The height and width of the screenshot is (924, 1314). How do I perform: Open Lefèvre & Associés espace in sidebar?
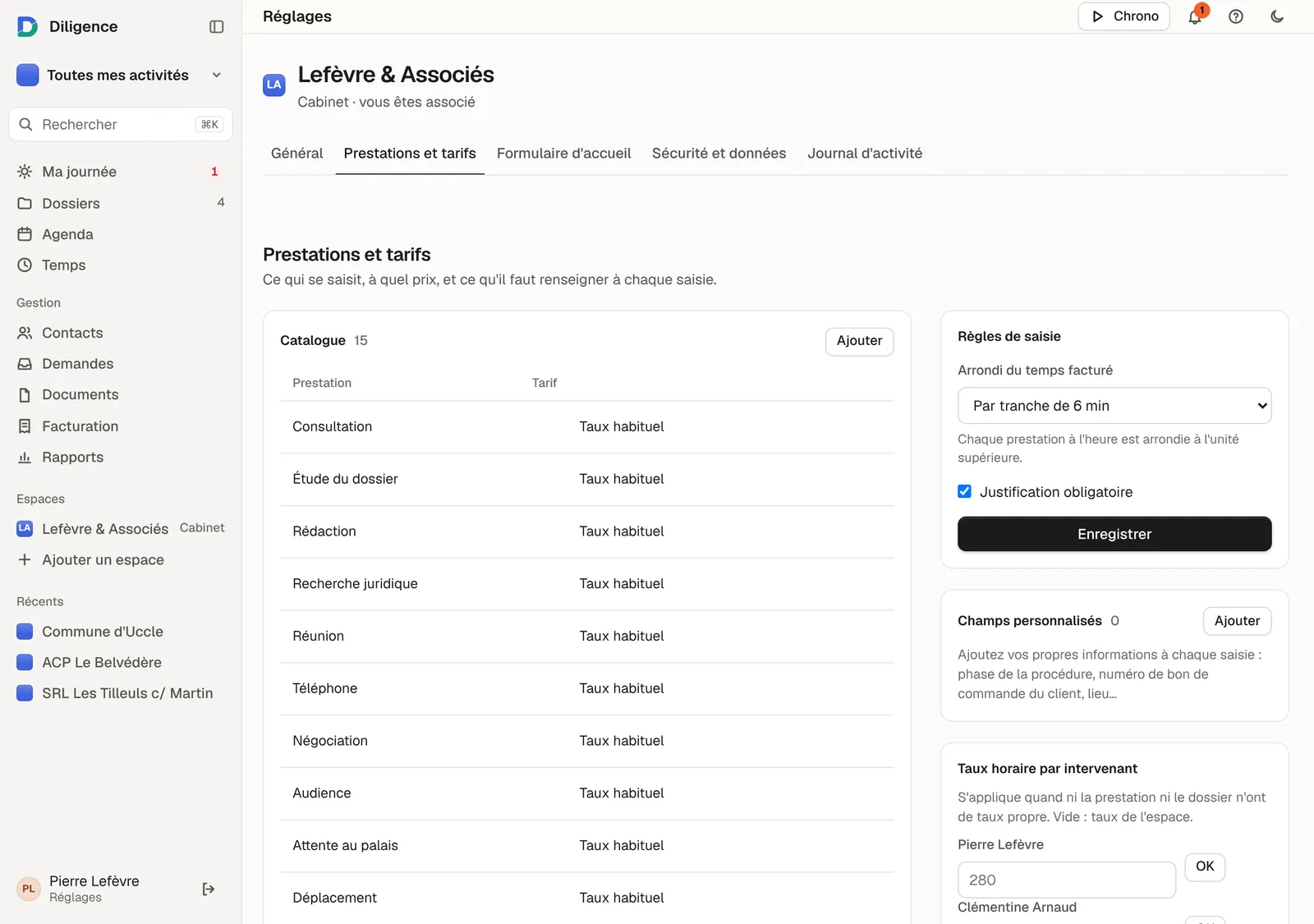pyautogui.click(x=119, y=529)
